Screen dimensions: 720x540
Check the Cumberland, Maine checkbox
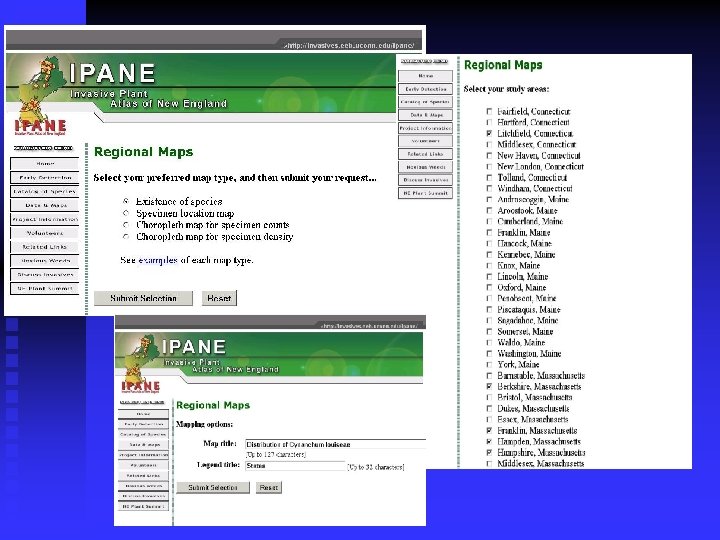(489, 221)
